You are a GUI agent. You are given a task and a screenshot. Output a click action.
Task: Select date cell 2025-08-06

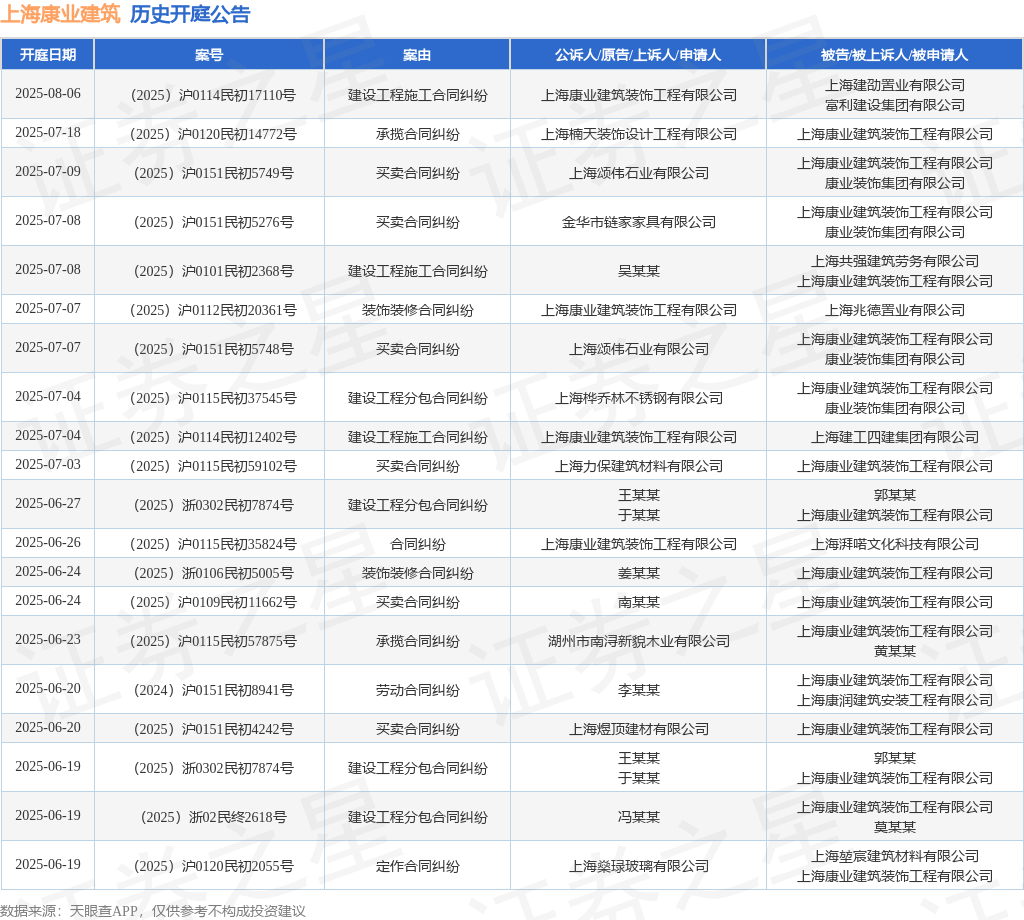click(48, 94)
